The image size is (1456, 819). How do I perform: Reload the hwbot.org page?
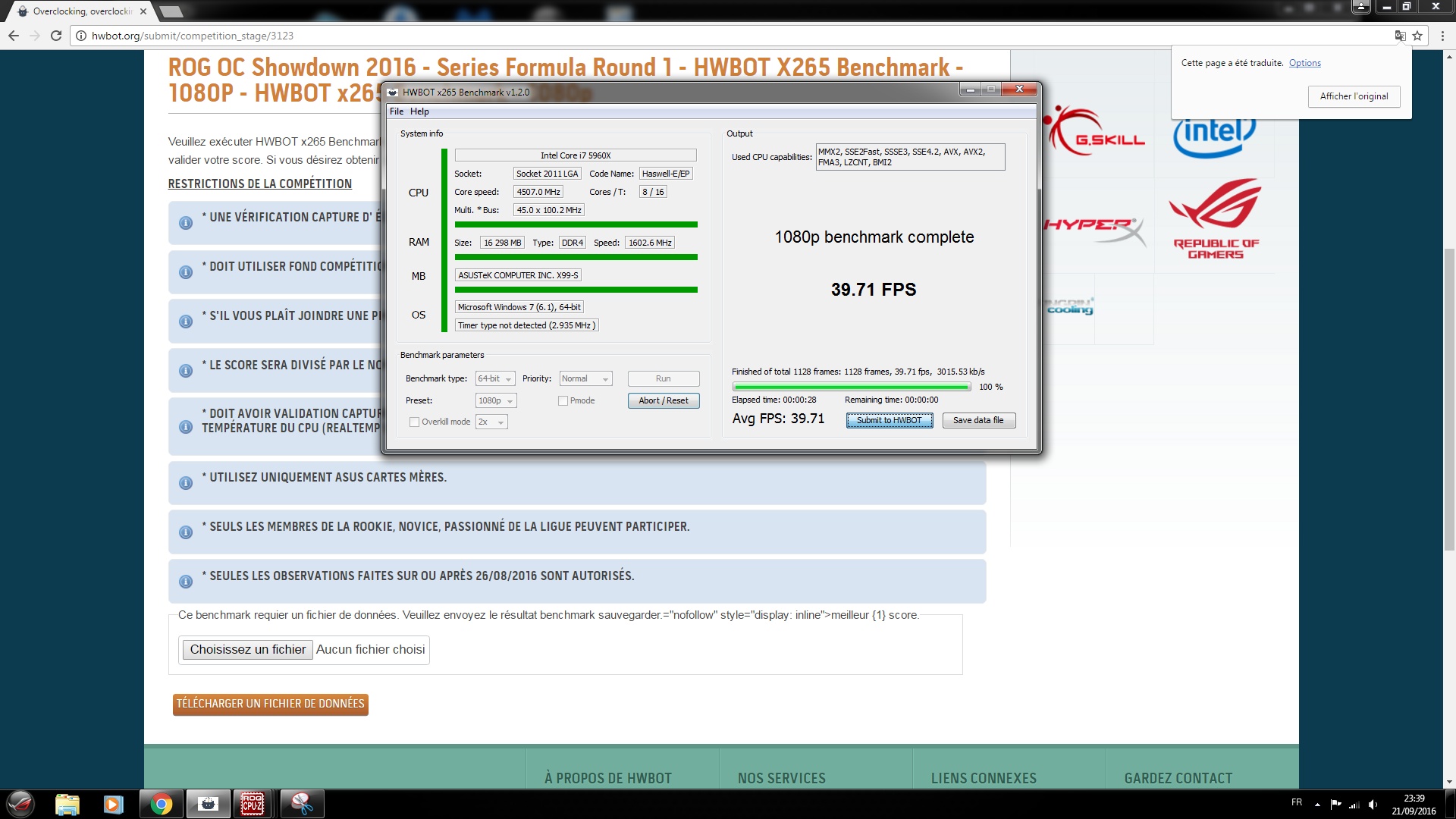(x=56, y=36)
